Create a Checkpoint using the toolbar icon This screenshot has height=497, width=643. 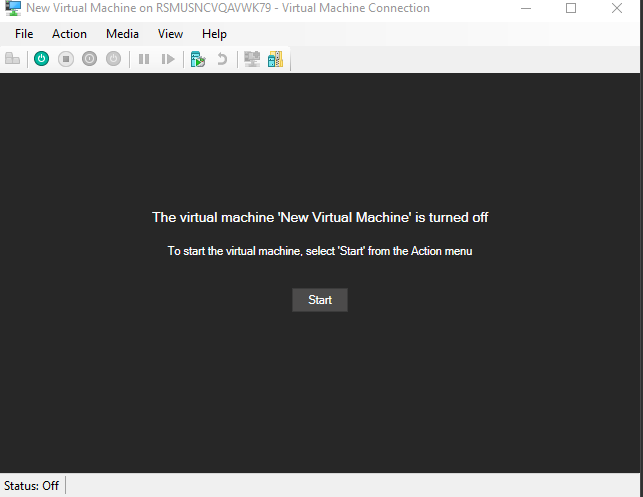click(x=198, y=59)
